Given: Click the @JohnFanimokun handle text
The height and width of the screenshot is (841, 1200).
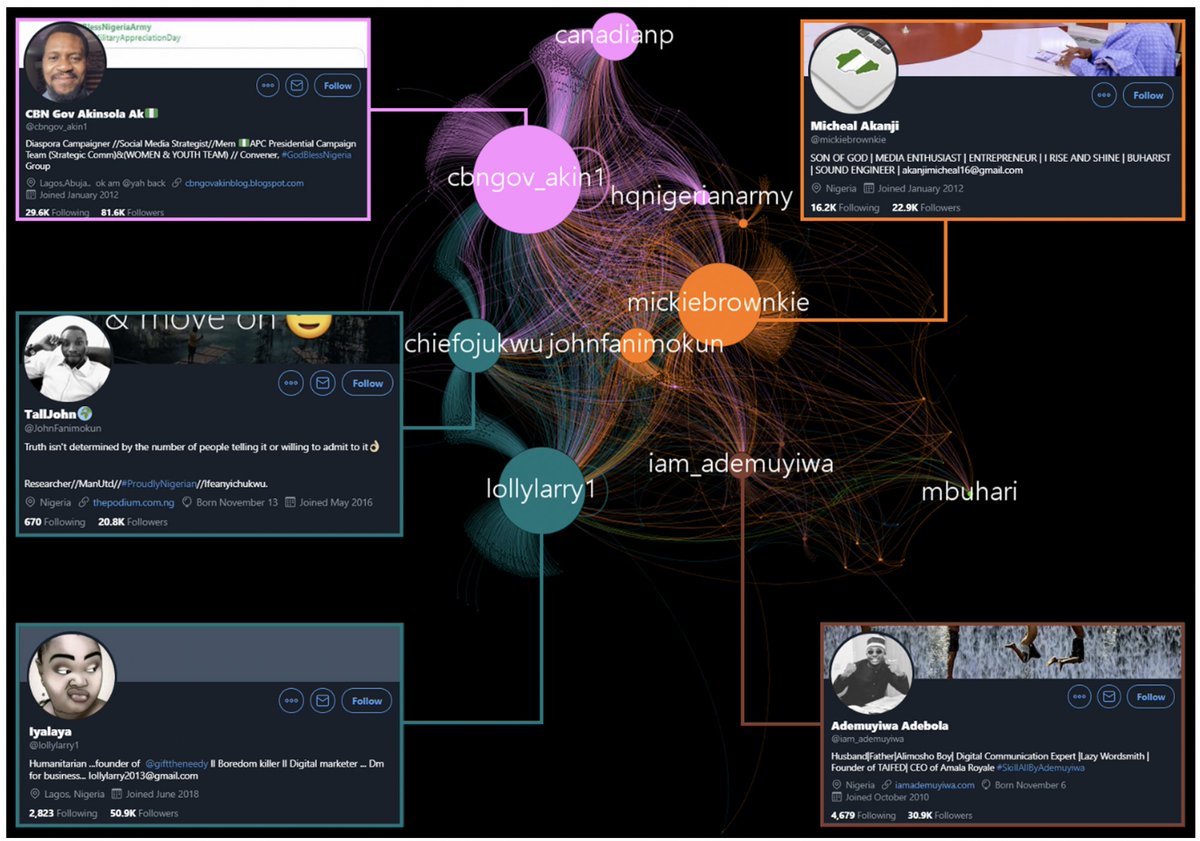Looking at the screenshot, I should pos(63,427).
